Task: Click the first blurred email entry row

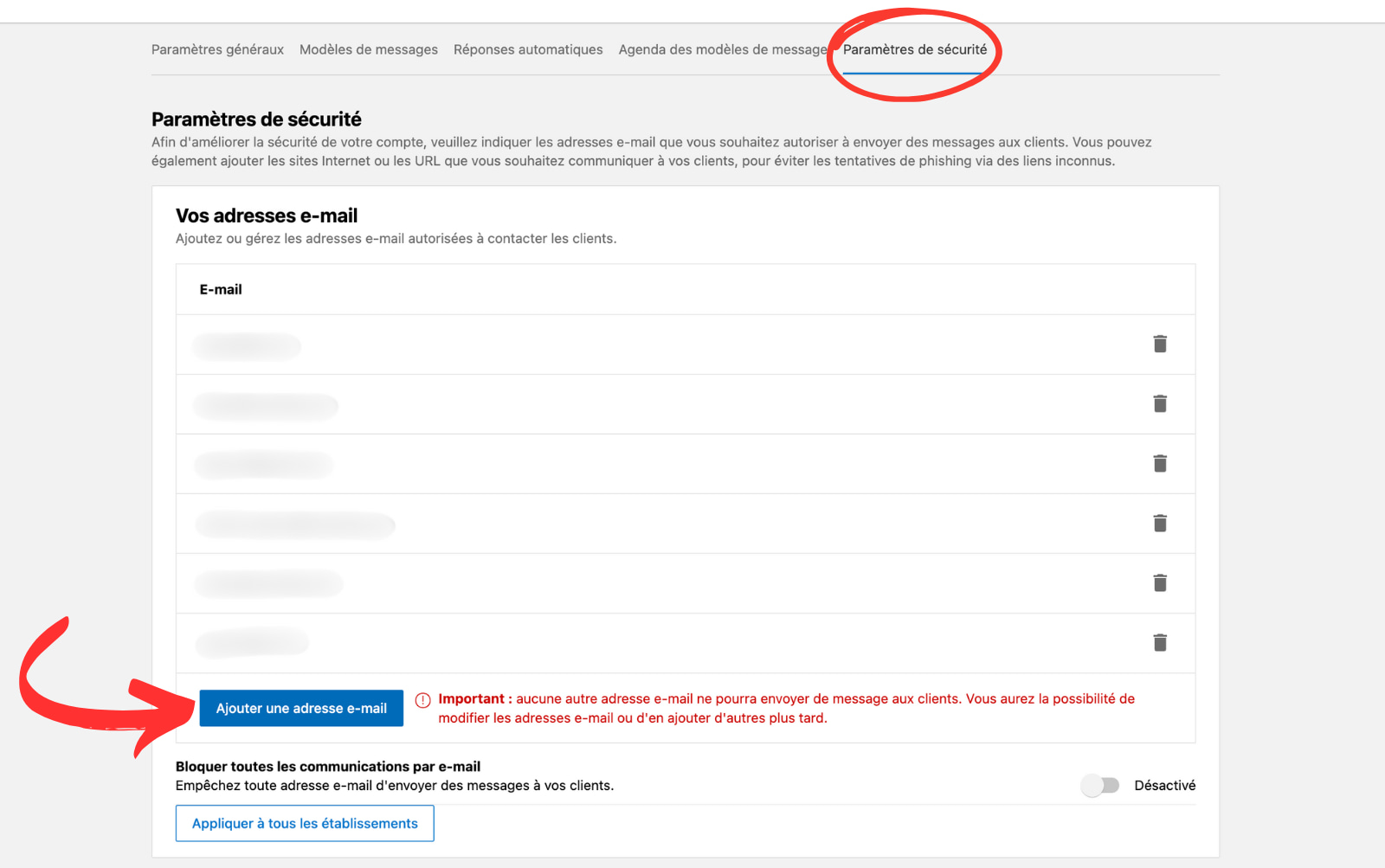Action: click(x=247, y=344)
